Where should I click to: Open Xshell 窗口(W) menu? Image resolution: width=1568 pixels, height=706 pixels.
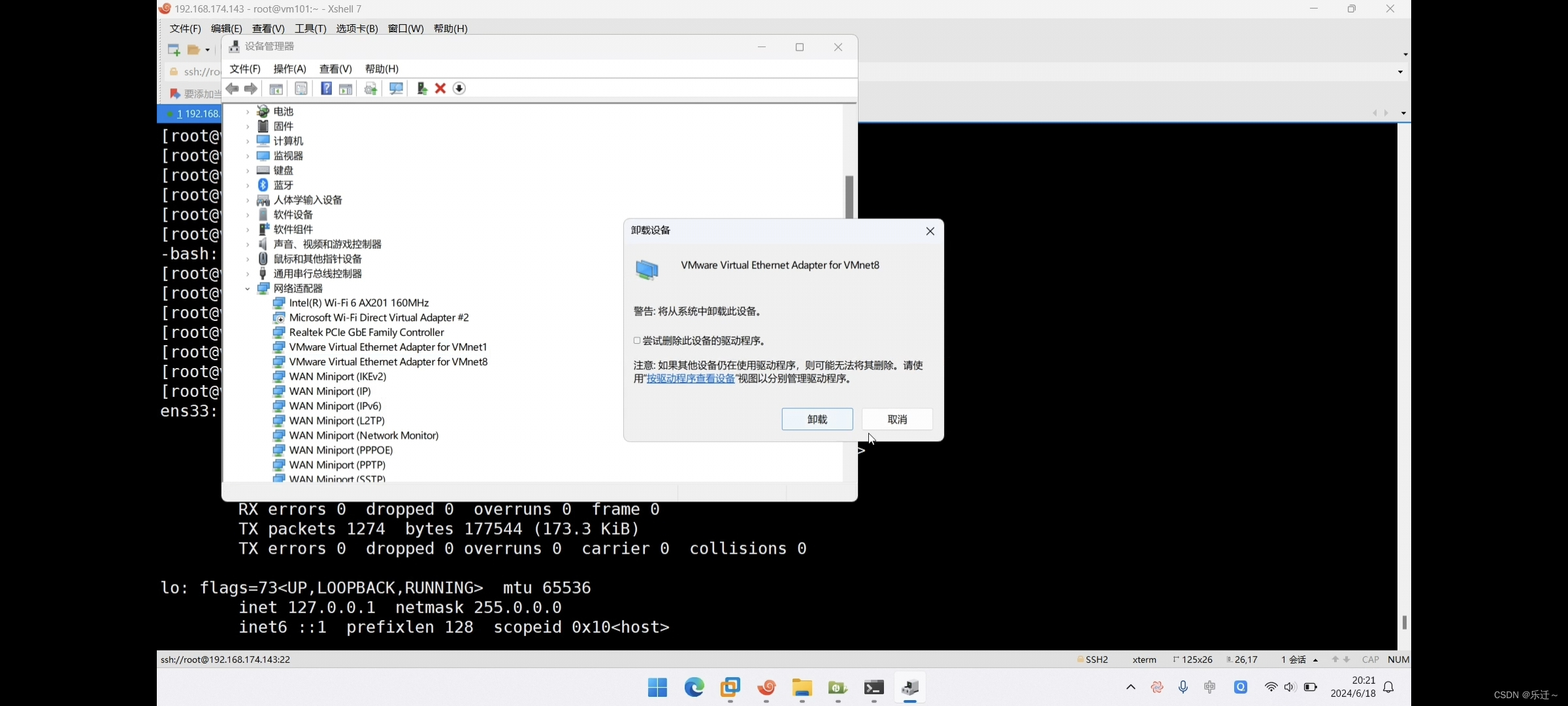tap(406, 29)
